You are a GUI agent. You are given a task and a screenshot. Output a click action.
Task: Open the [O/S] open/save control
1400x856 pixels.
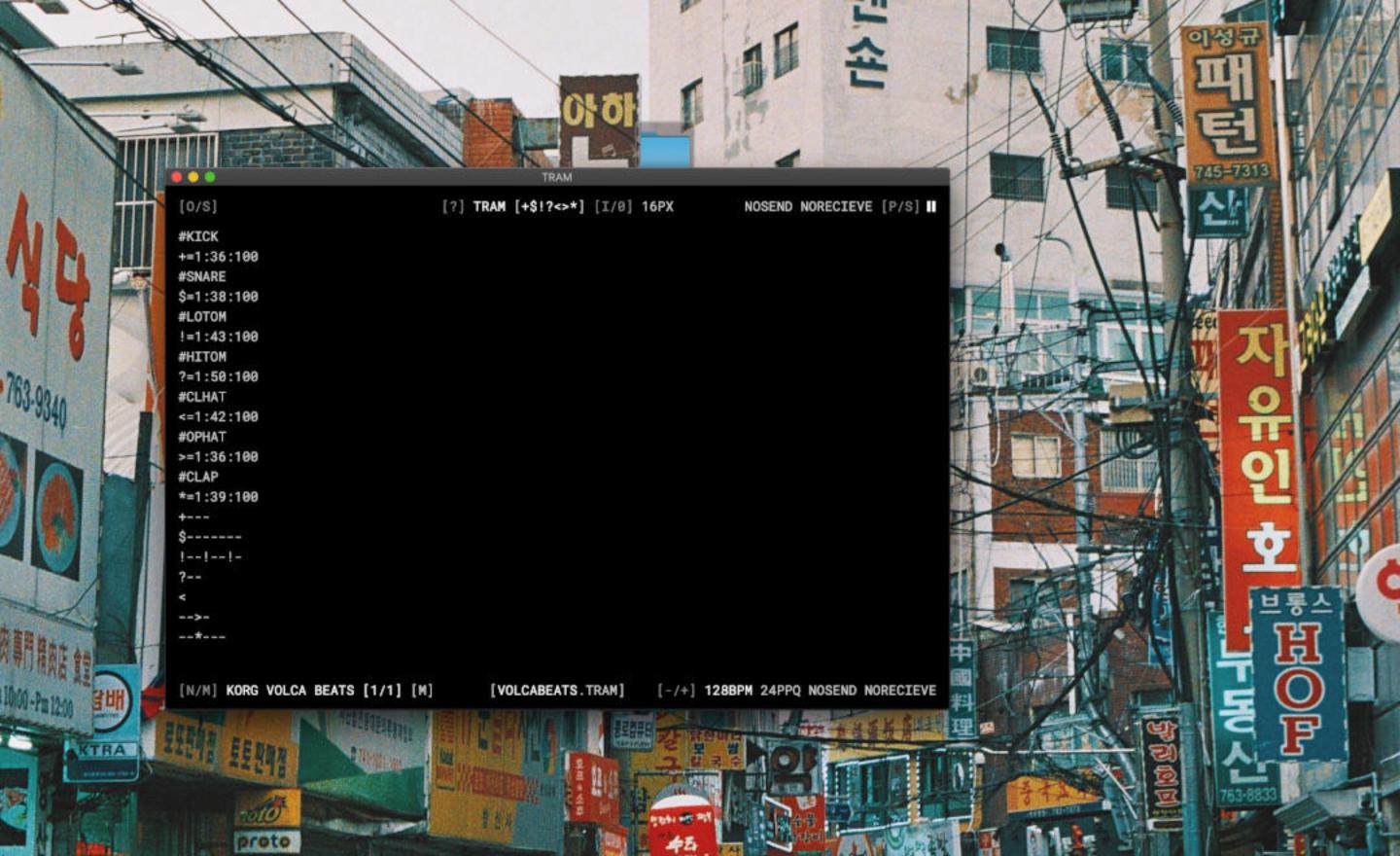[x=197, y=206]
